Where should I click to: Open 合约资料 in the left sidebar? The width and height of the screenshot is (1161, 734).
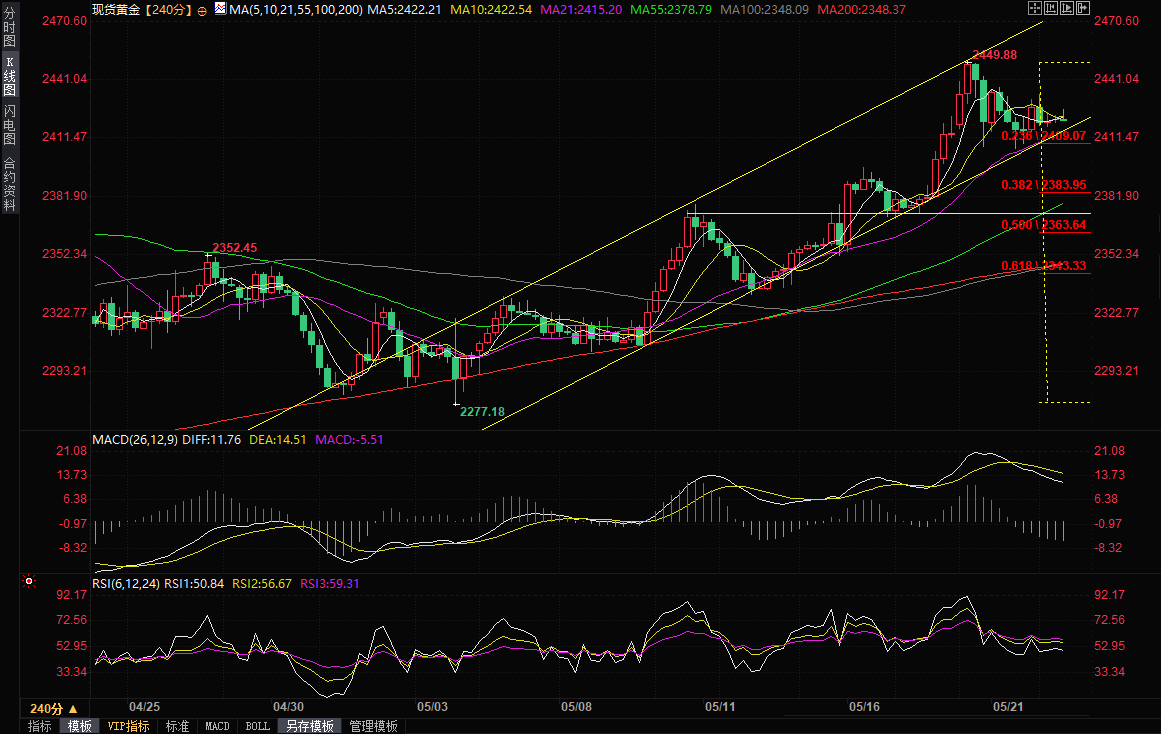pyautogui.click(x=9, y=183)
